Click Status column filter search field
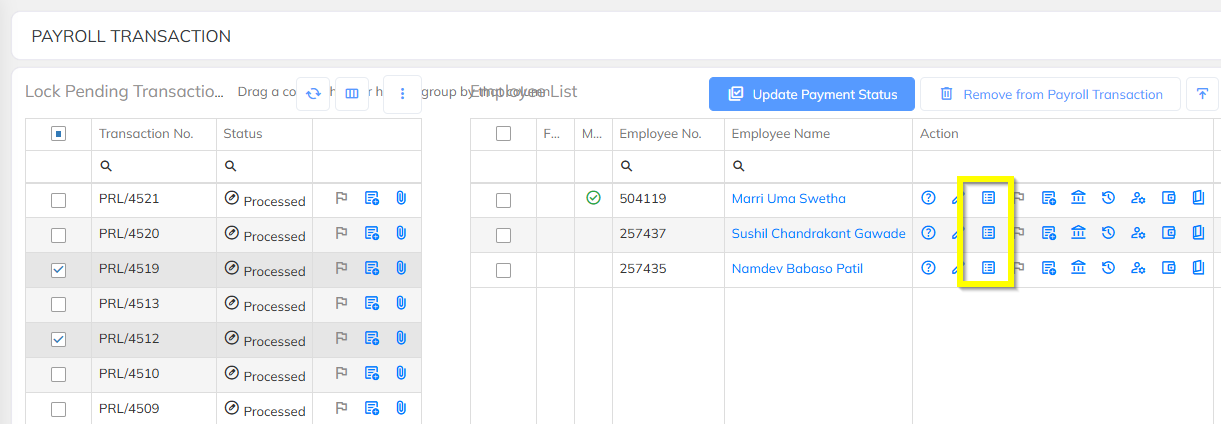Viewport: 1221px width, 424px height. pos(264,165)
